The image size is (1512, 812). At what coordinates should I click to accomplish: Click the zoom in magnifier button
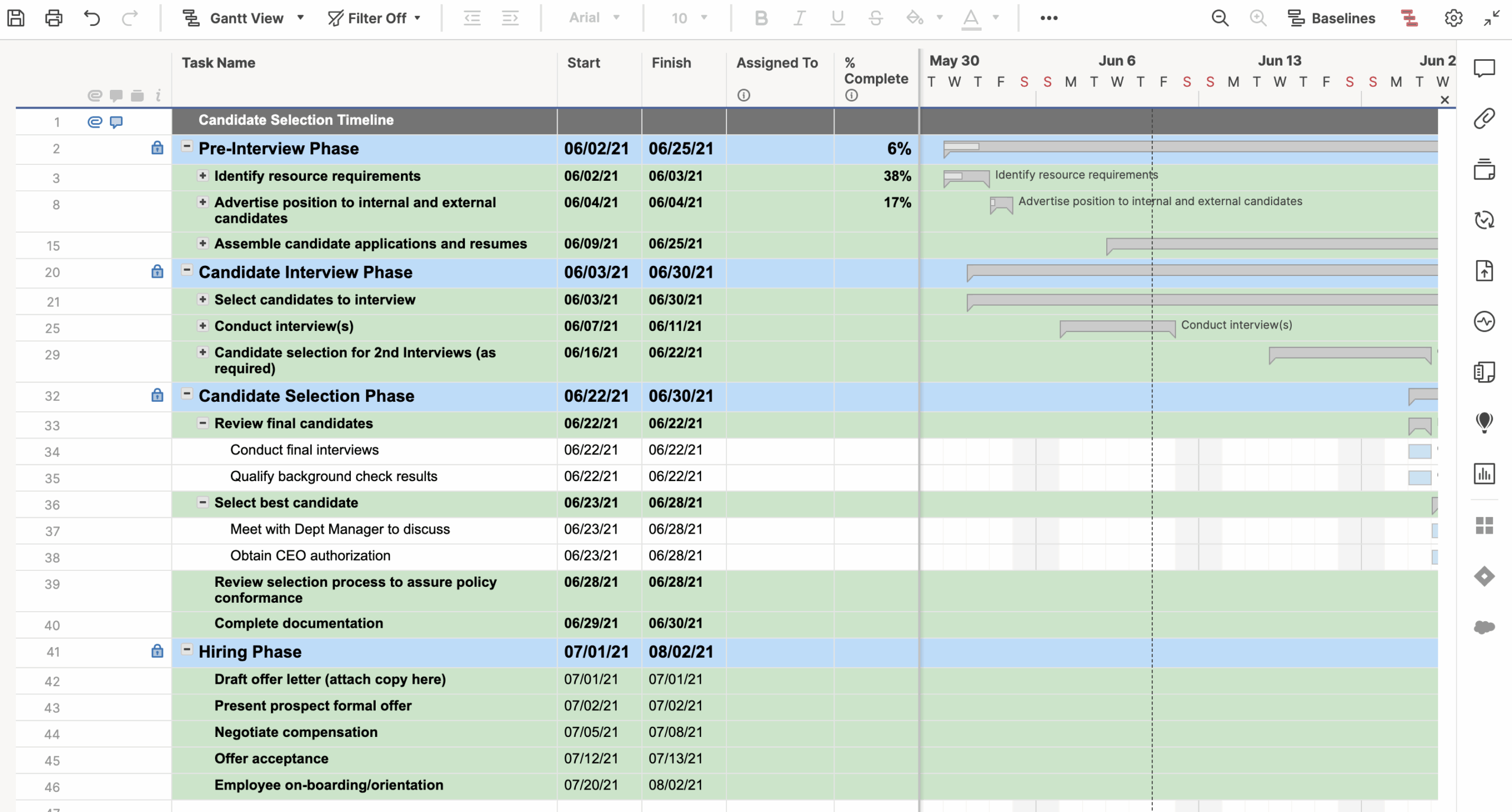click(1258, 18)
